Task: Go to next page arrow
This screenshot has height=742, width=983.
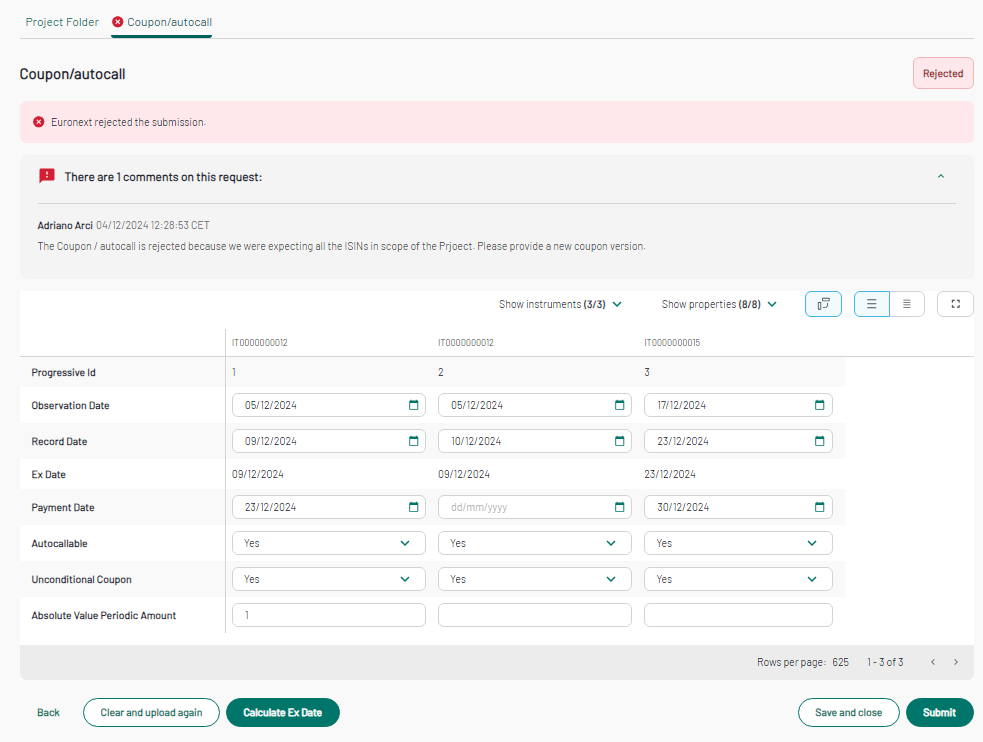Action: pyautogui.click(x=955, y=662)
